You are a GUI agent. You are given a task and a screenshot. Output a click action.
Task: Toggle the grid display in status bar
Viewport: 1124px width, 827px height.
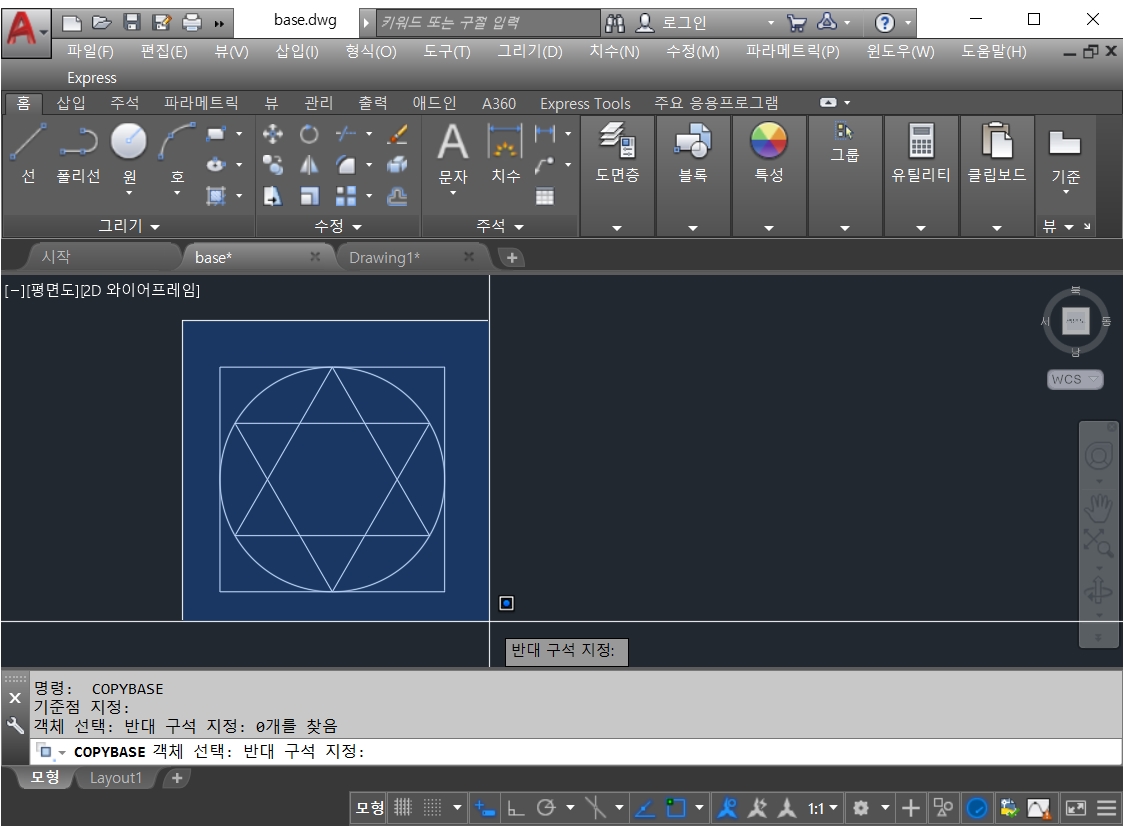[403, 808]
